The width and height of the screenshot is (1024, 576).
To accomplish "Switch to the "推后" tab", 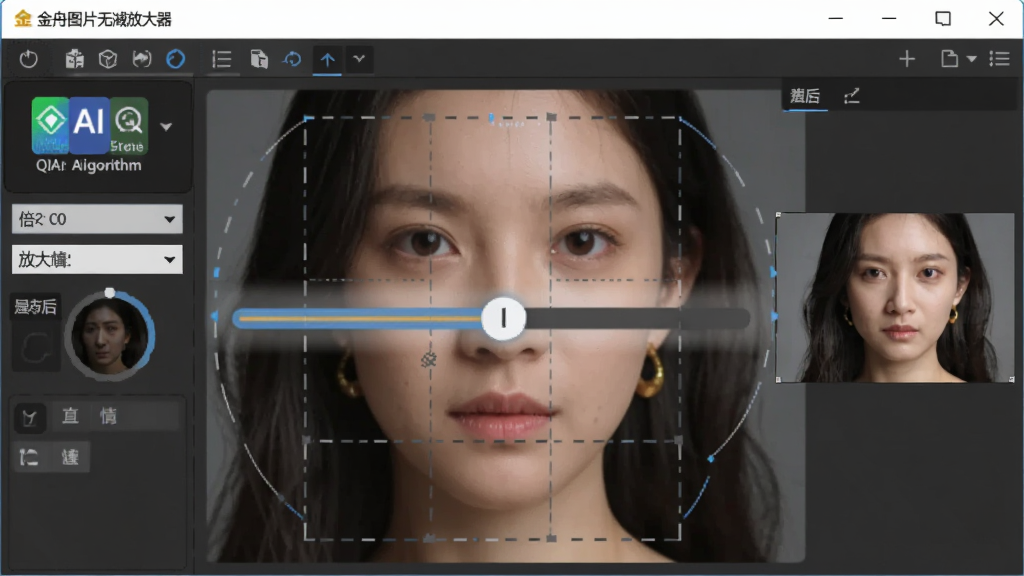I will pos(805,96).
